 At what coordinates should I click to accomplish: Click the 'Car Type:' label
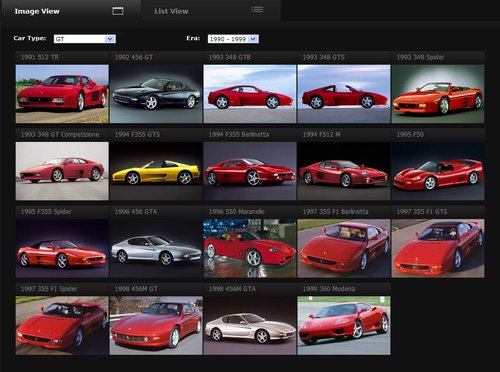tap(30, 38)
